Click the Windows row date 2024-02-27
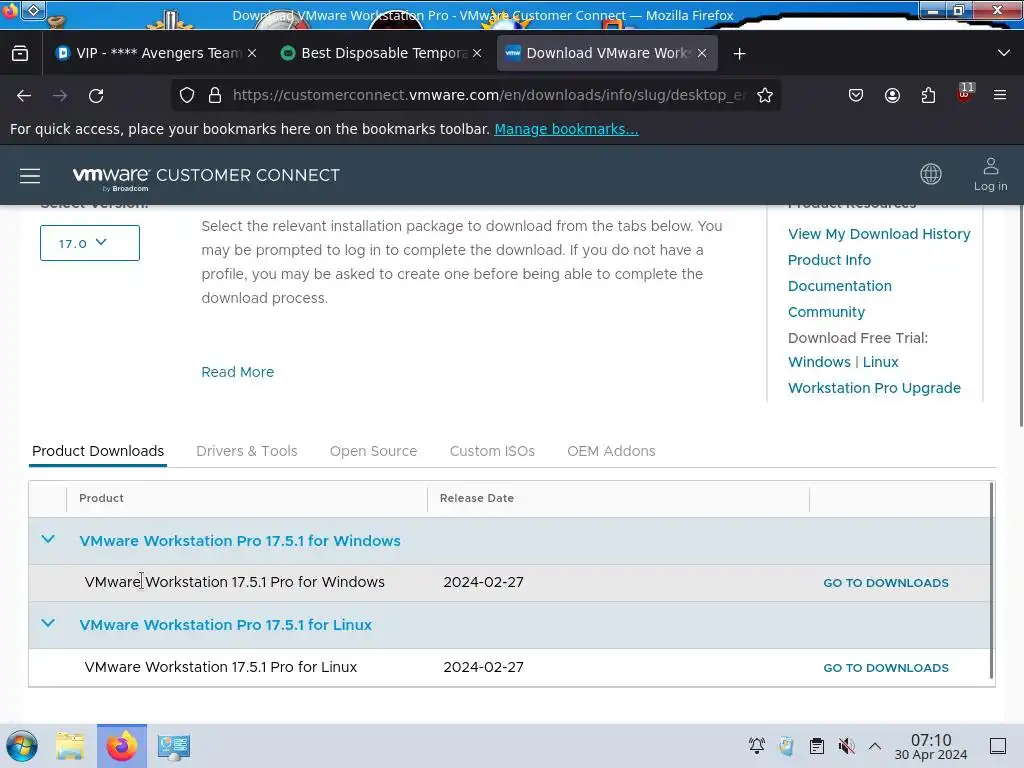1024x768 pixels. (x=483, y=582)
